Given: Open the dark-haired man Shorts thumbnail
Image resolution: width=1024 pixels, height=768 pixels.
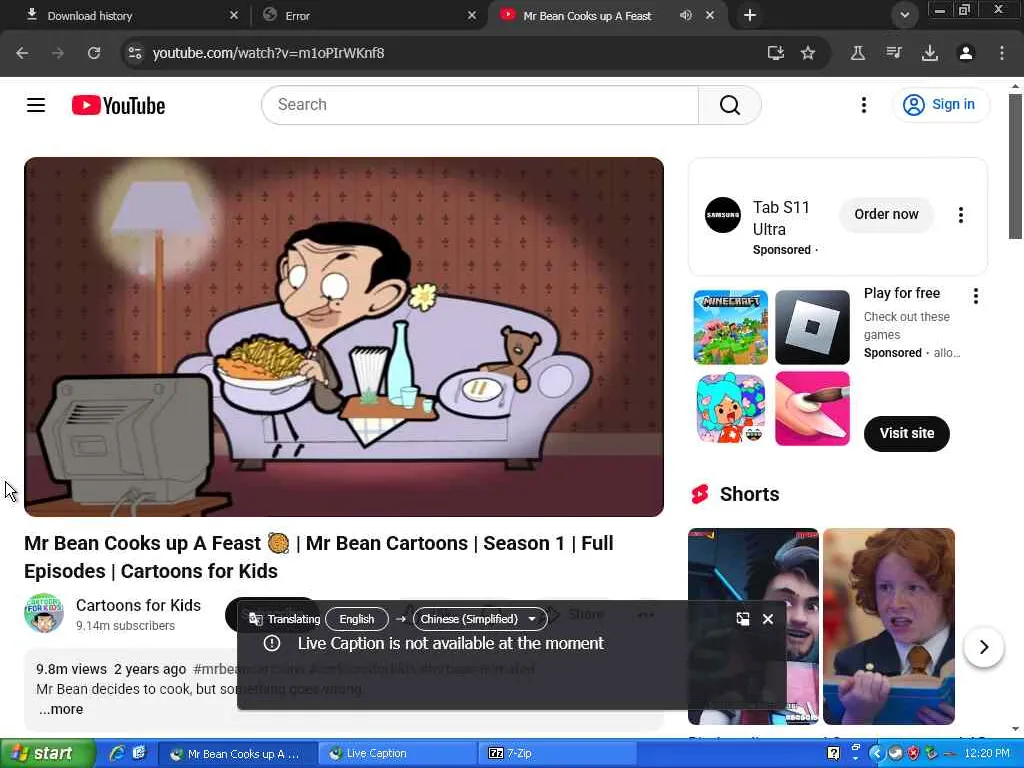Looking at the screenshot, I should tap(753, 626).
